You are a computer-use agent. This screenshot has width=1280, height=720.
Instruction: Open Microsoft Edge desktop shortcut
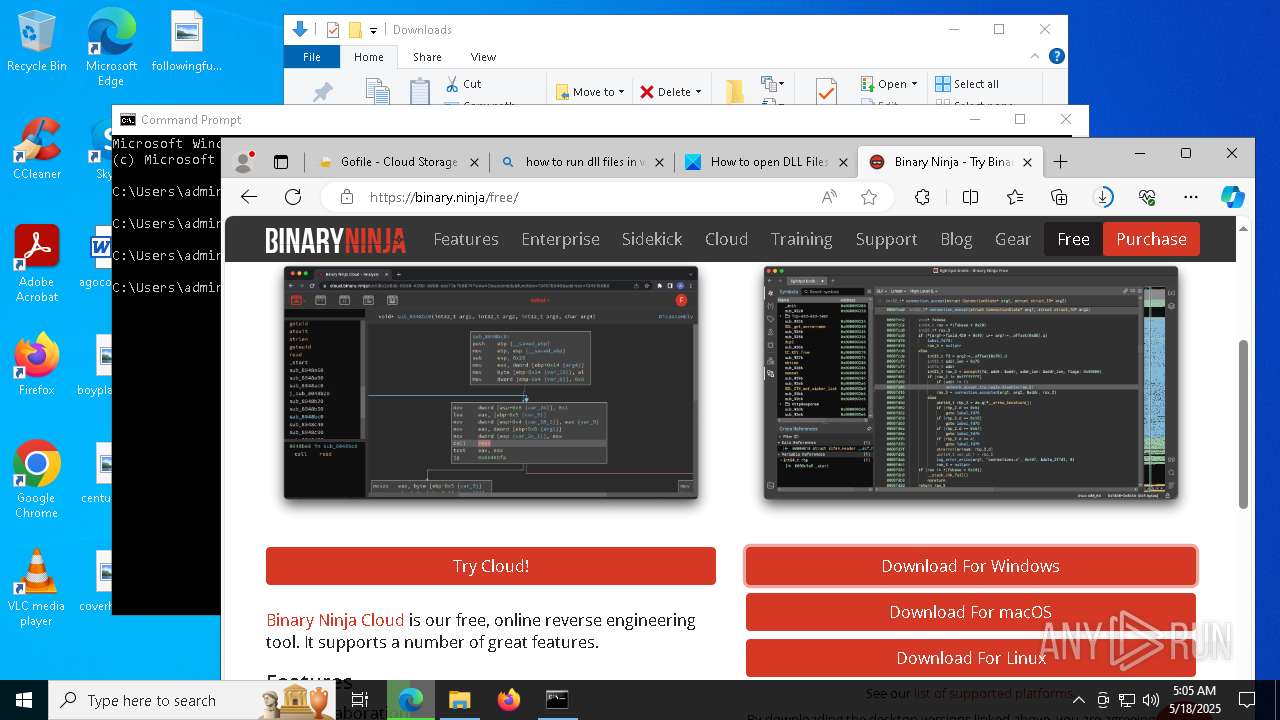(x=111, y=48)
